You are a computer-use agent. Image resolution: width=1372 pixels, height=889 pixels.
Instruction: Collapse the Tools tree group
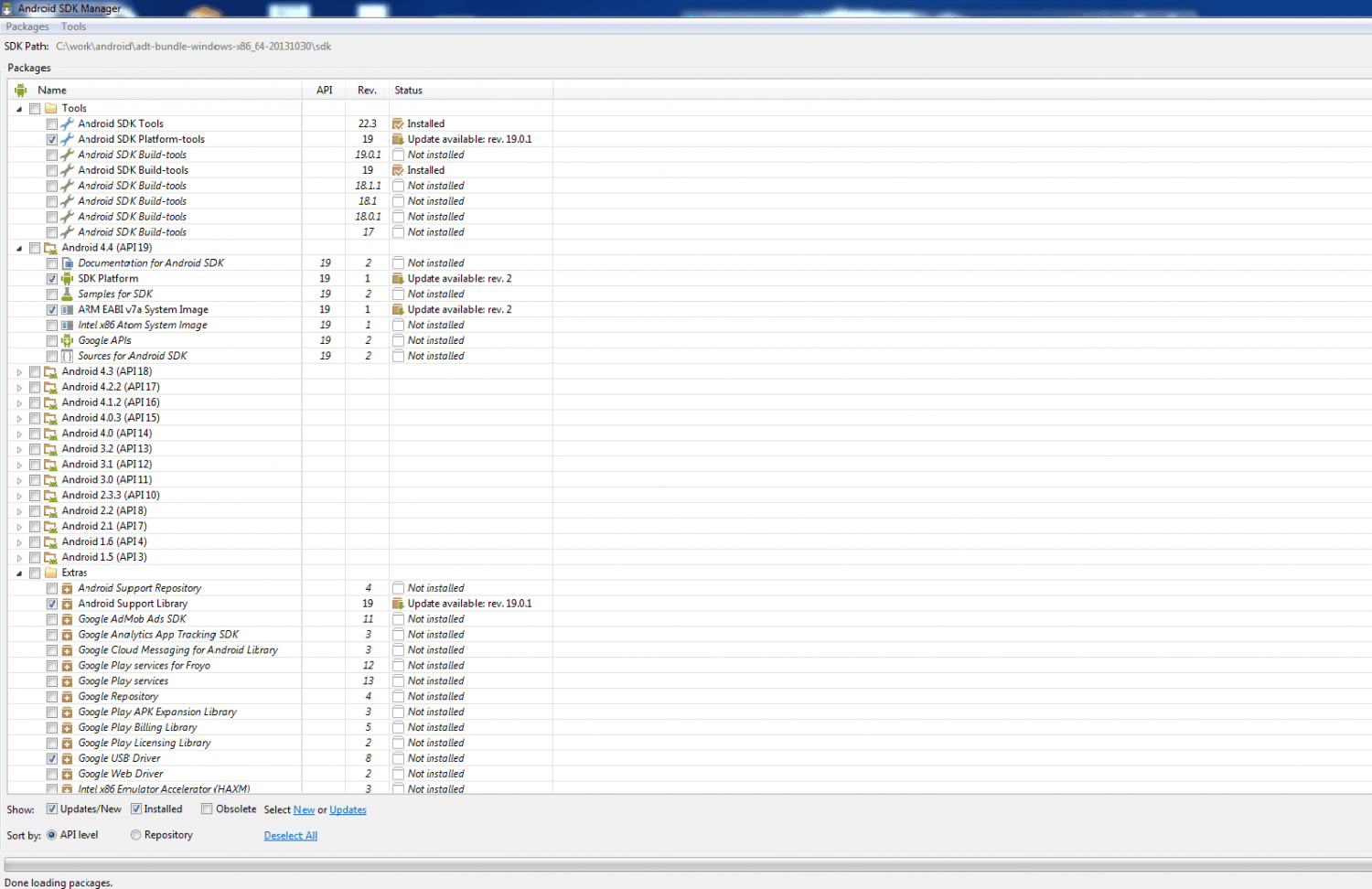click(x=19, y=109)
